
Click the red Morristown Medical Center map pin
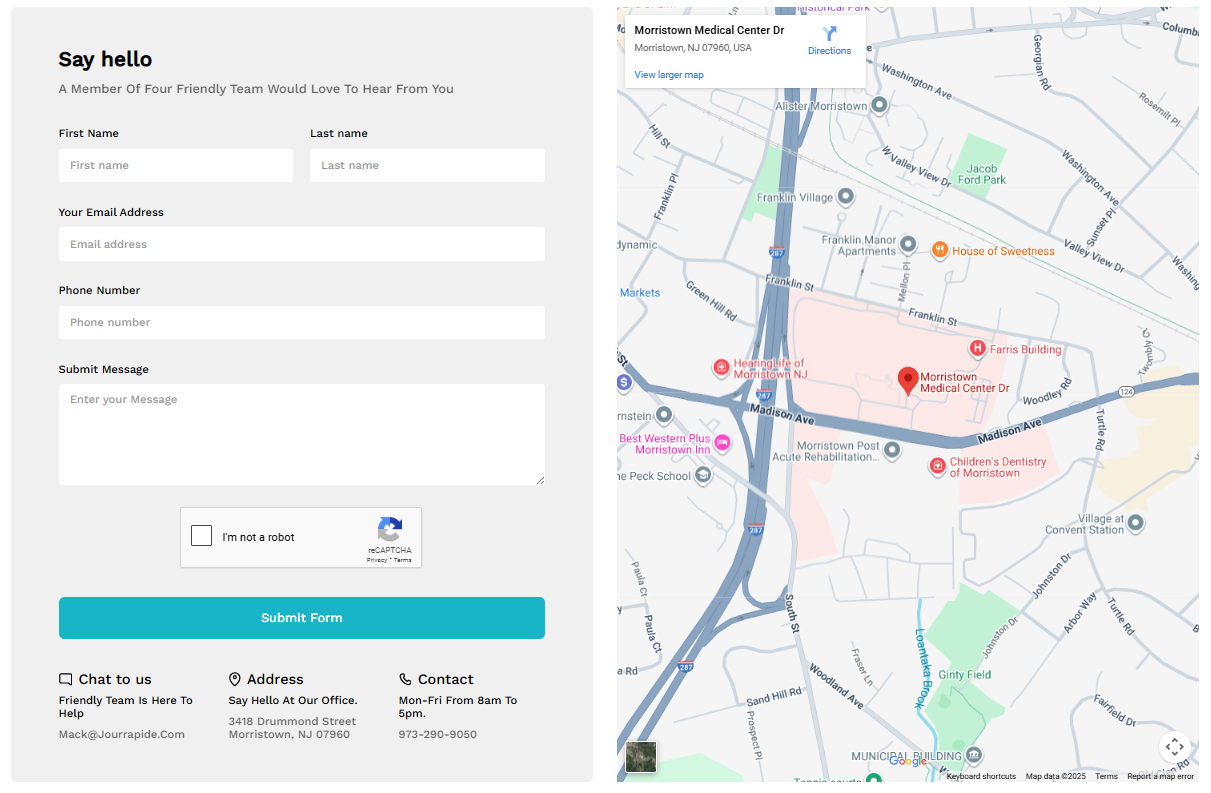pyautogui.click(x=908, y=380)
